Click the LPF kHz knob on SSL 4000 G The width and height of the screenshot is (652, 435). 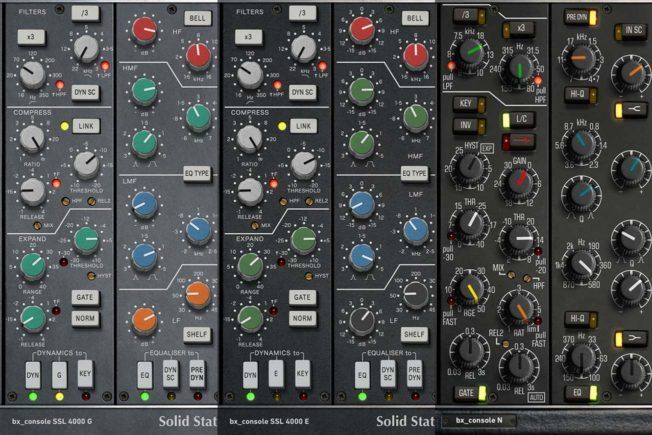pyautogui.click(x=86, y=49)
